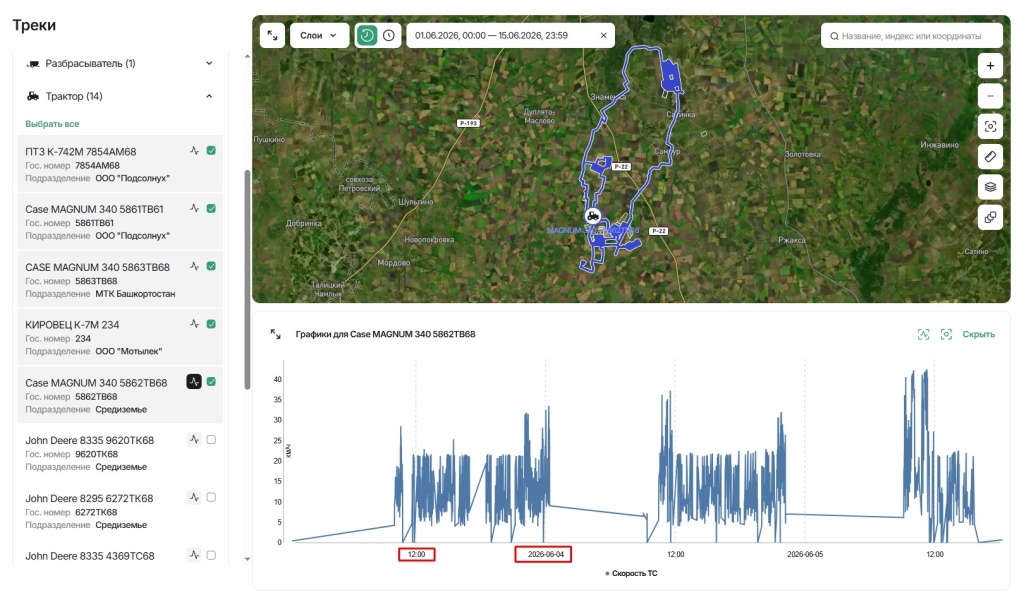Zoom out on the map with minus

click(x=990, y=96)
